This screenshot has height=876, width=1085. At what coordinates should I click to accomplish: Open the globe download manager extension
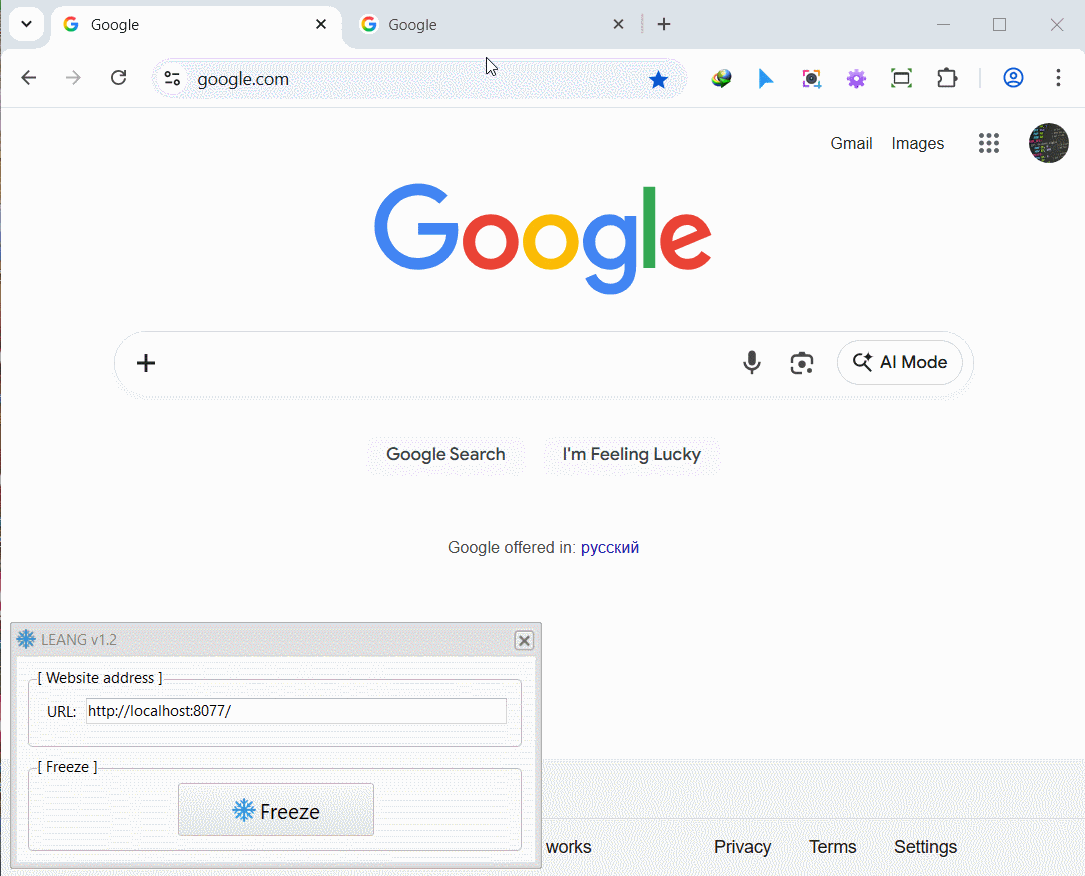(x=721, y=78)
